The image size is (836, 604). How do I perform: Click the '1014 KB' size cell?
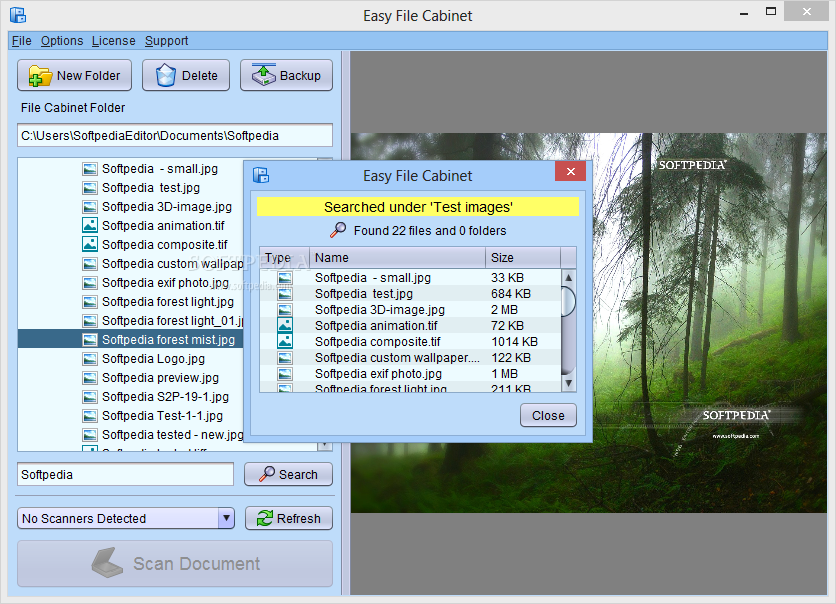click(515, 342)
